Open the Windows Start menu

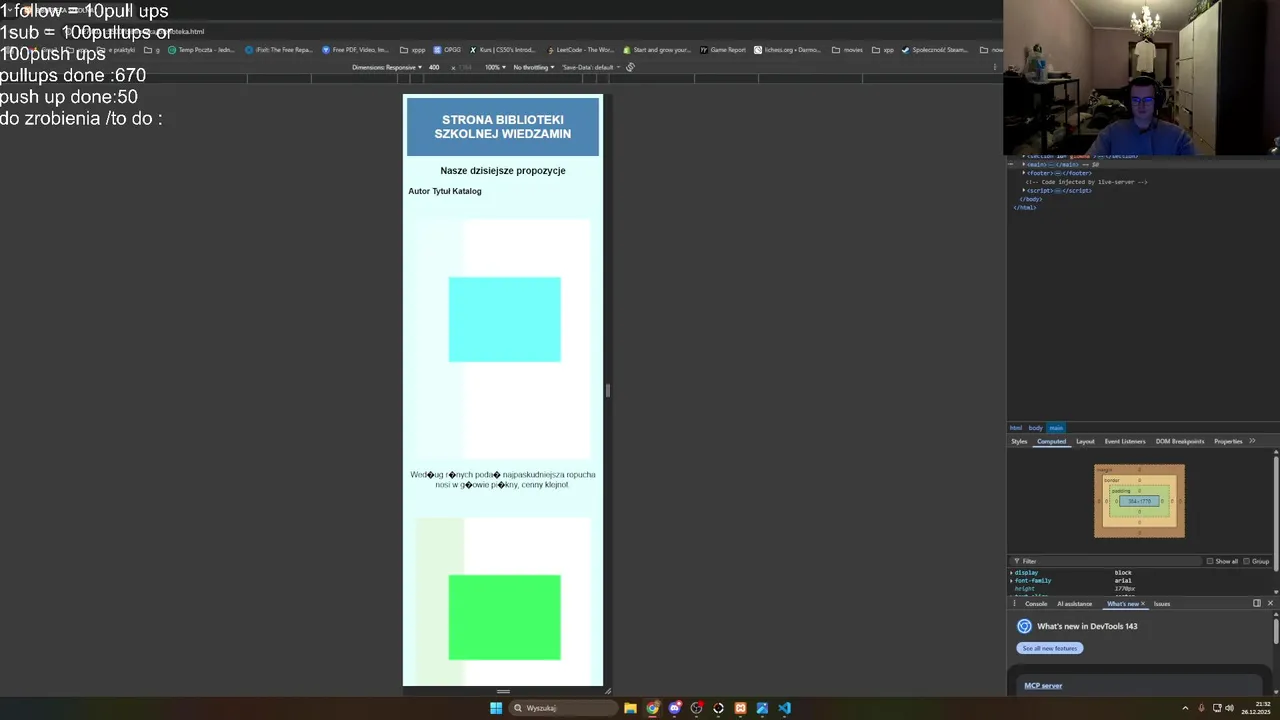[x=496, y=708]
